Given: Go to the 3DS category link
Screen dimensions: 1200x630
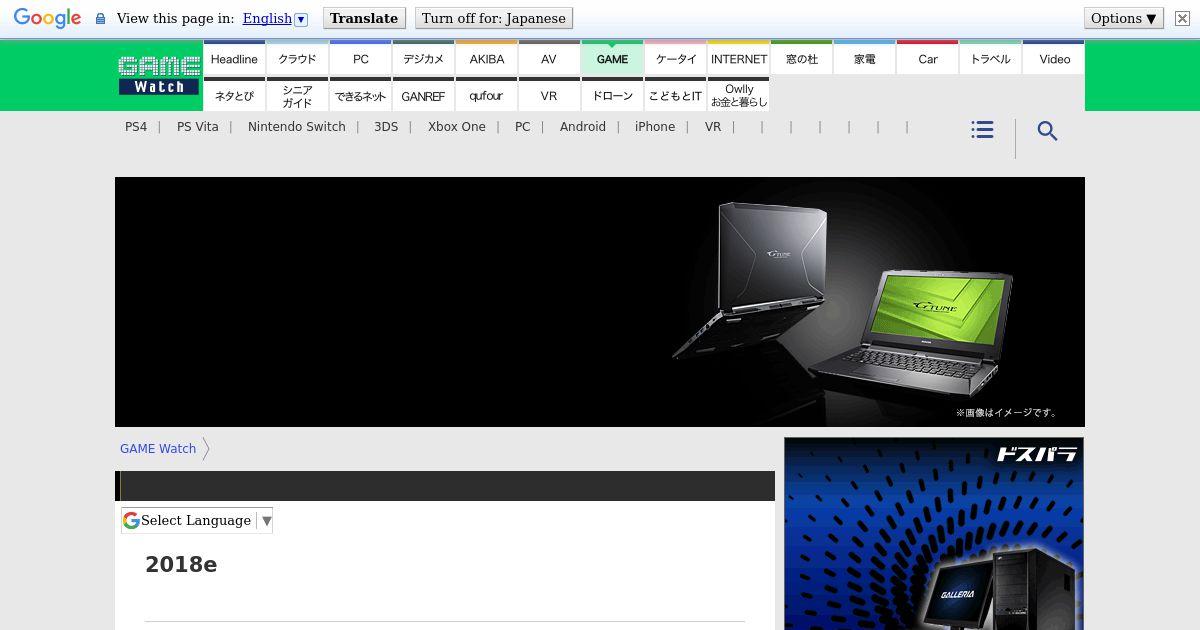Looking at the screenshot, I should (386, 127).
